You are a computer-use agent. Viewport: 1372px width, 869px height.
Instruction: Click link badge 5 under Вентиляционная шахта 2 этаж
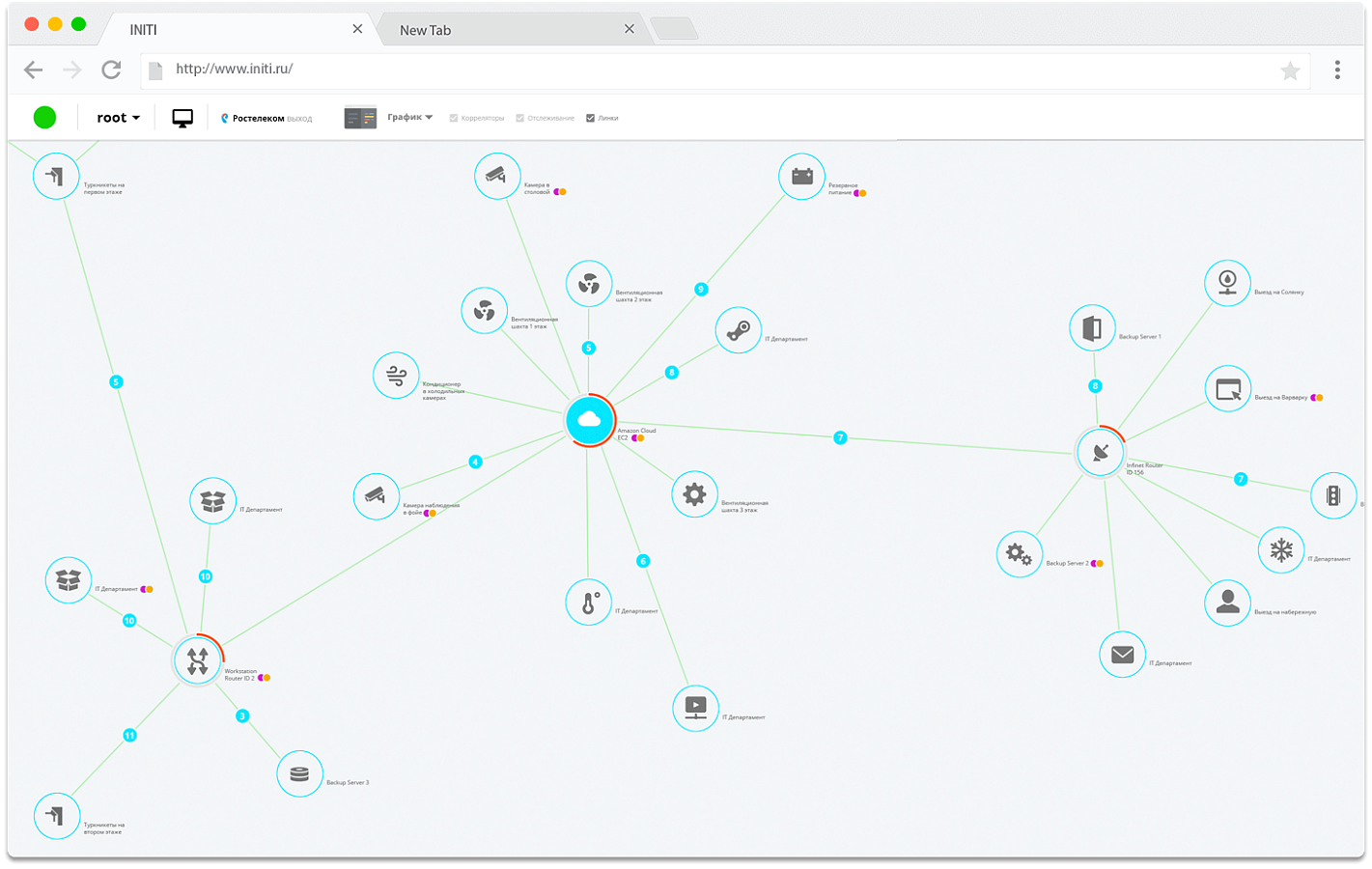(x=589, y=348)
